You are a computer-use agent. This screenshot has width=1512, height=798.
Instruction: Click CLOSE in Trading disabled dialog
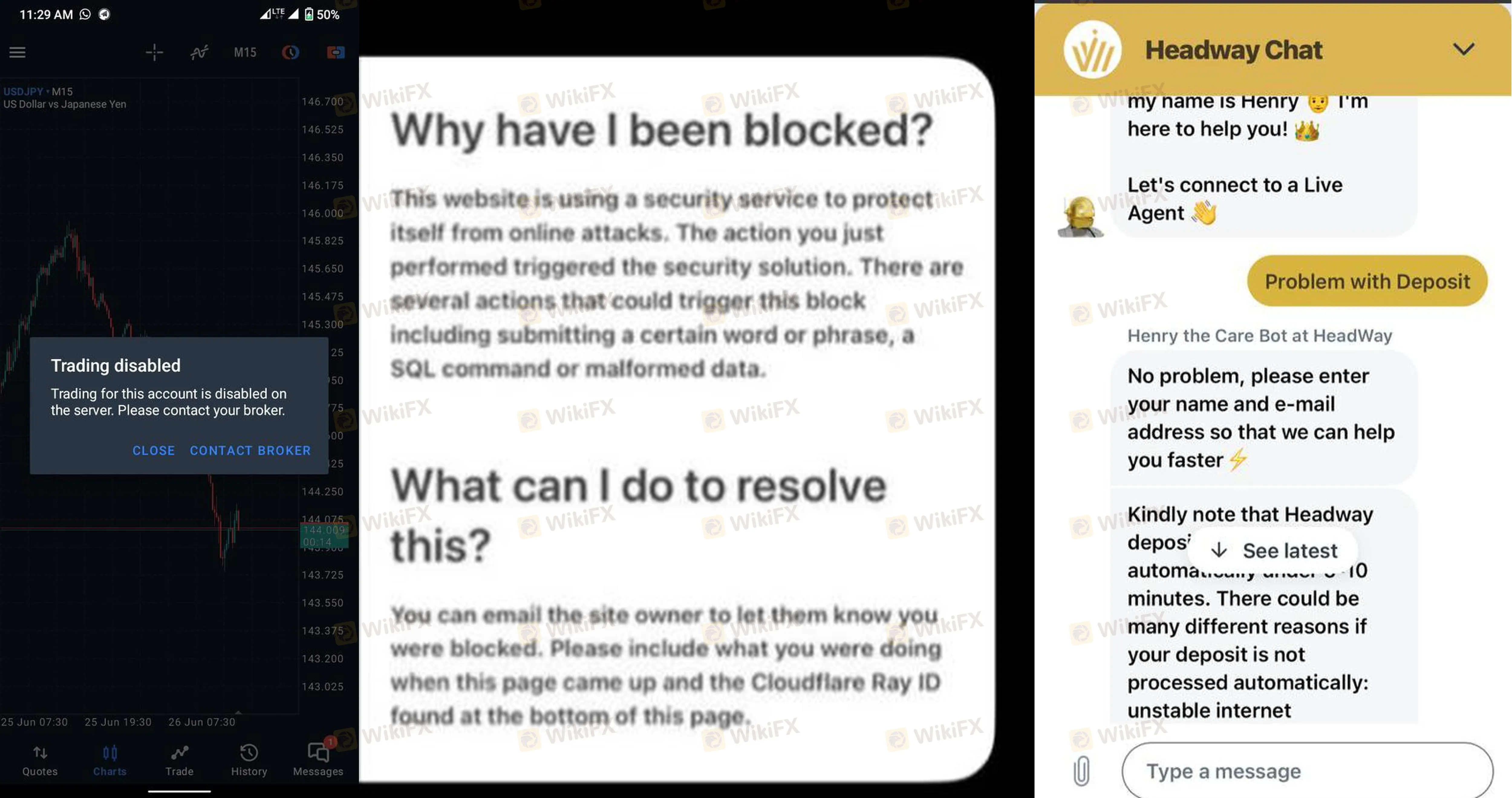coord(154,450)
